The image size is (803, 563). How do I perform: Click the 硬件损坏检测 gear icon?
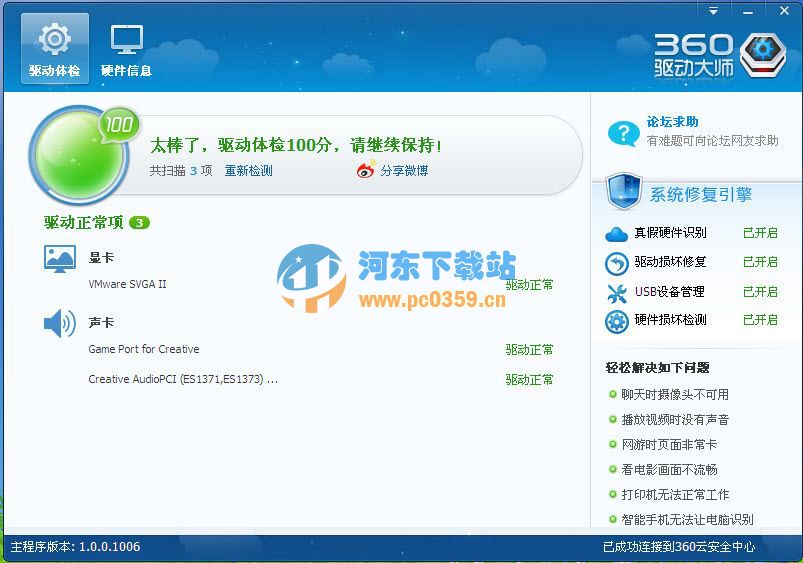pos(617,322)
